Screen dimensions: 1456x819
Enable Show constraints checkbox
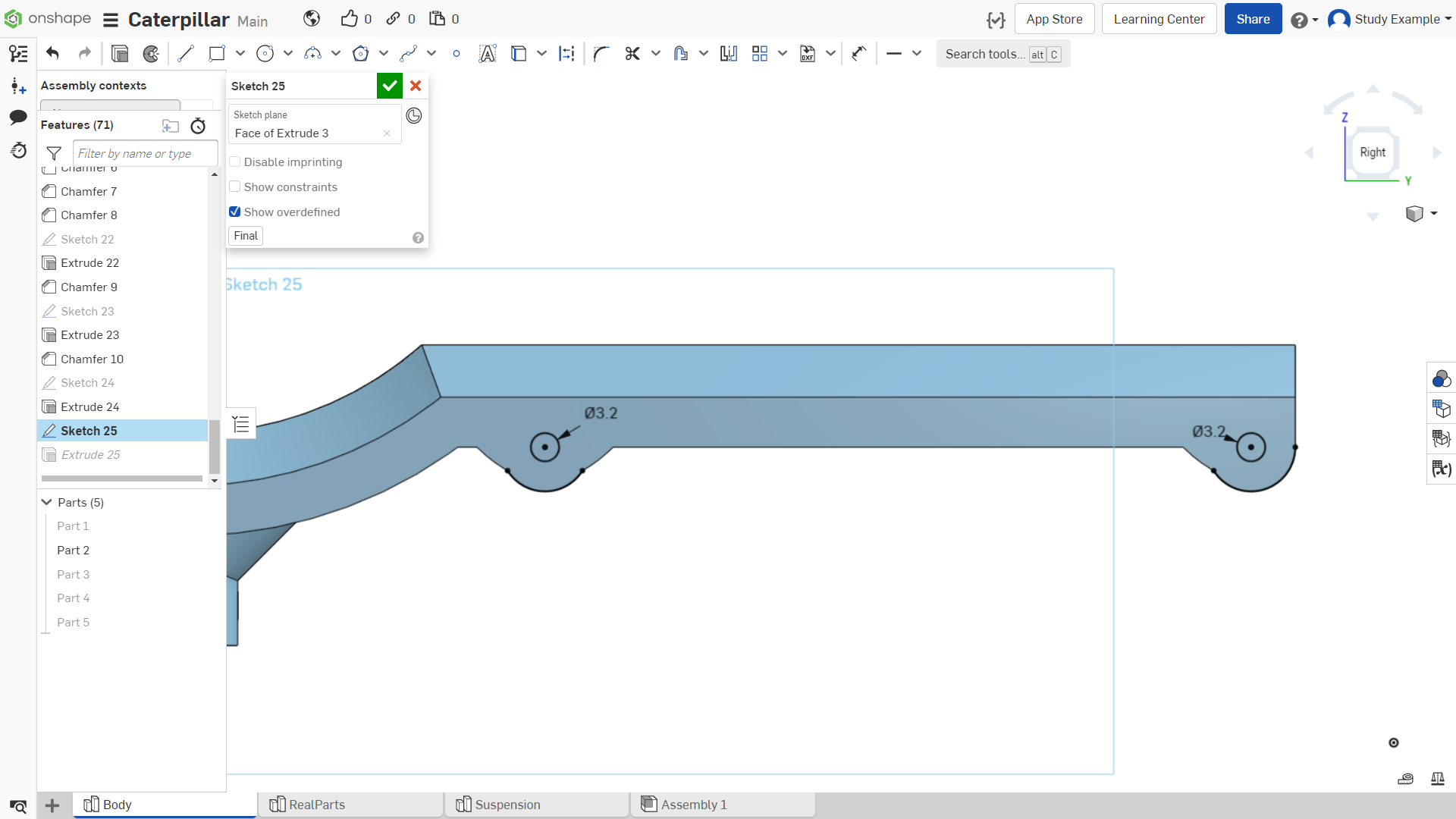(235, 187)
